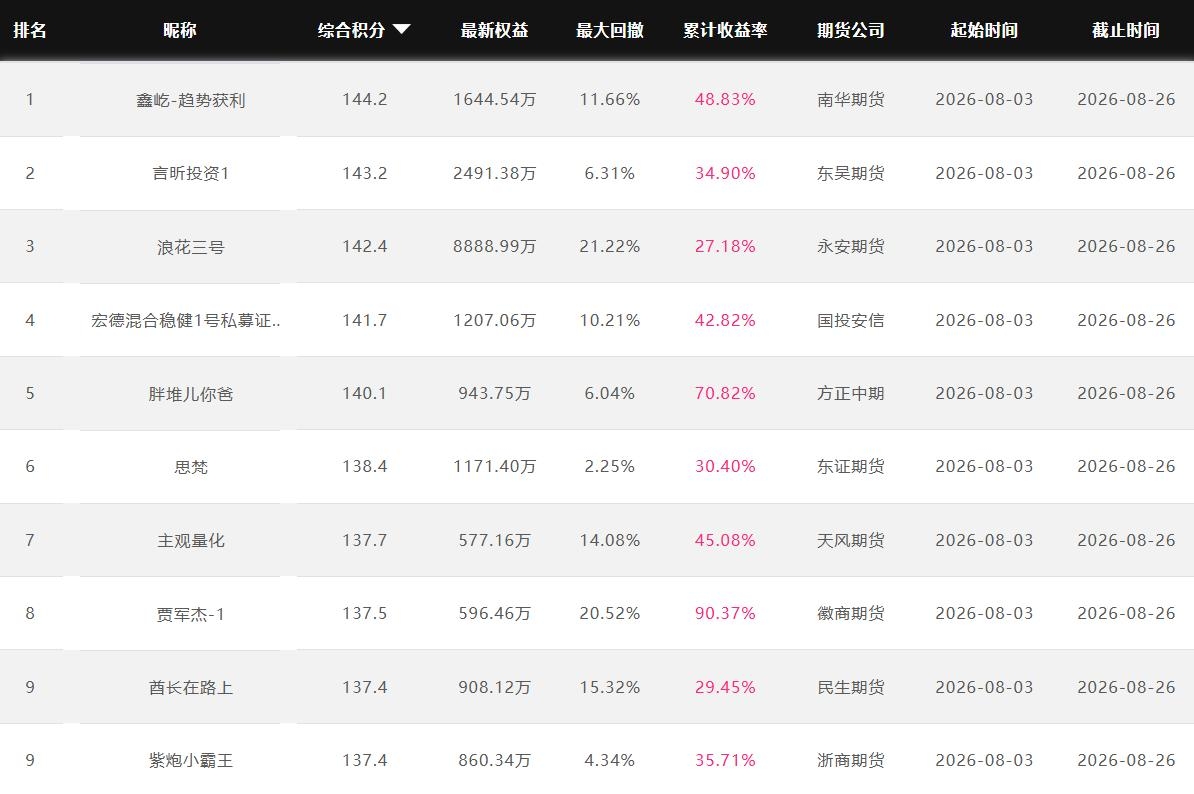Click the sort arrow beside 综合积分

(x=402, y=30)
